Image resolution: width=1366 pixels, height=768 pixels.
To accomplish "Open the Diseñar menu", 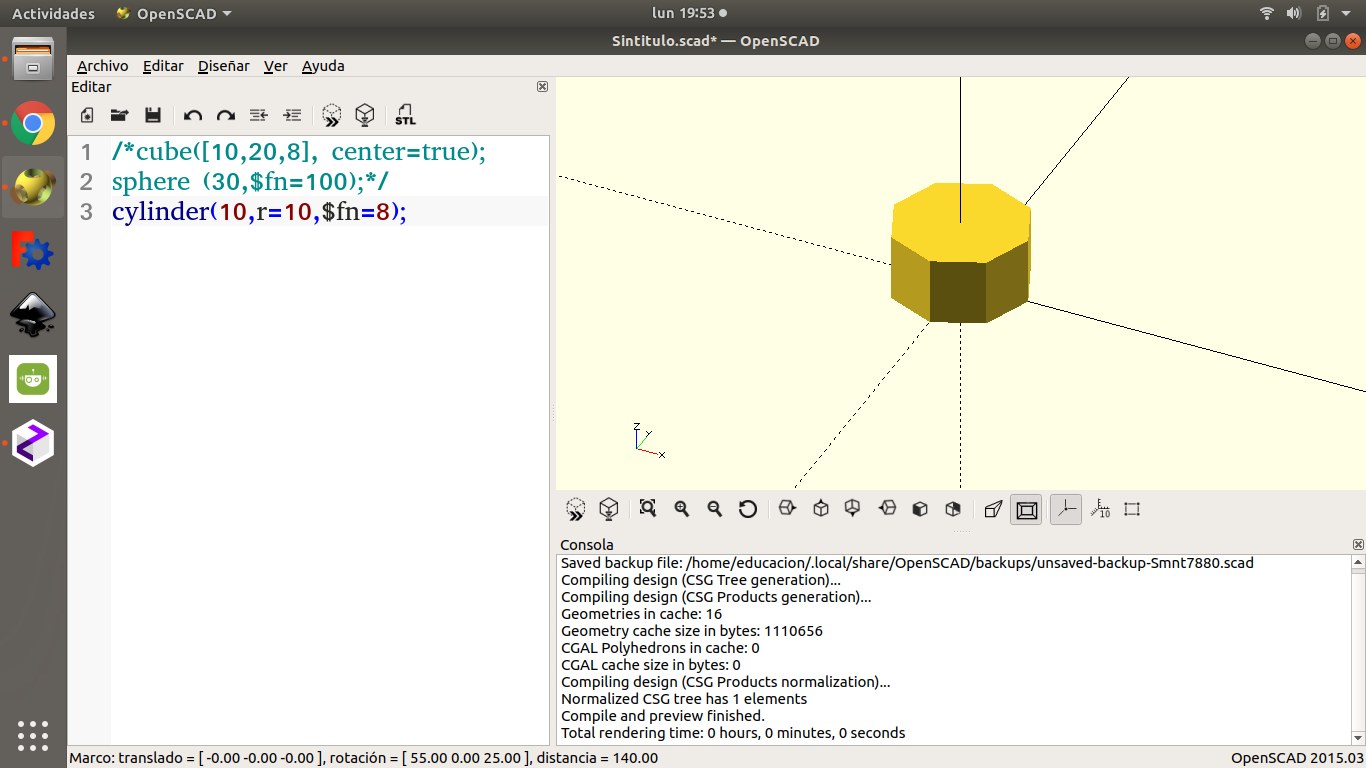I will point(222,66).
